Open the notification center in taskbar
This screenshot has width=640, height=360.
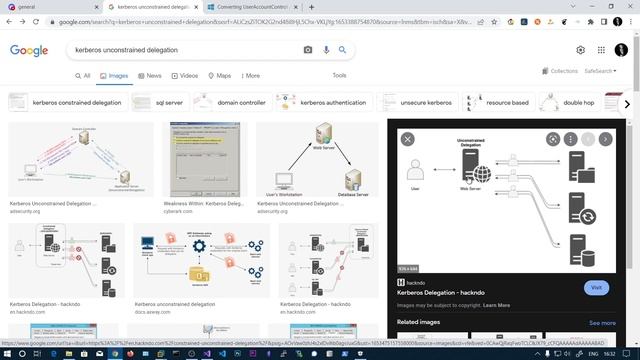[627, 353]
